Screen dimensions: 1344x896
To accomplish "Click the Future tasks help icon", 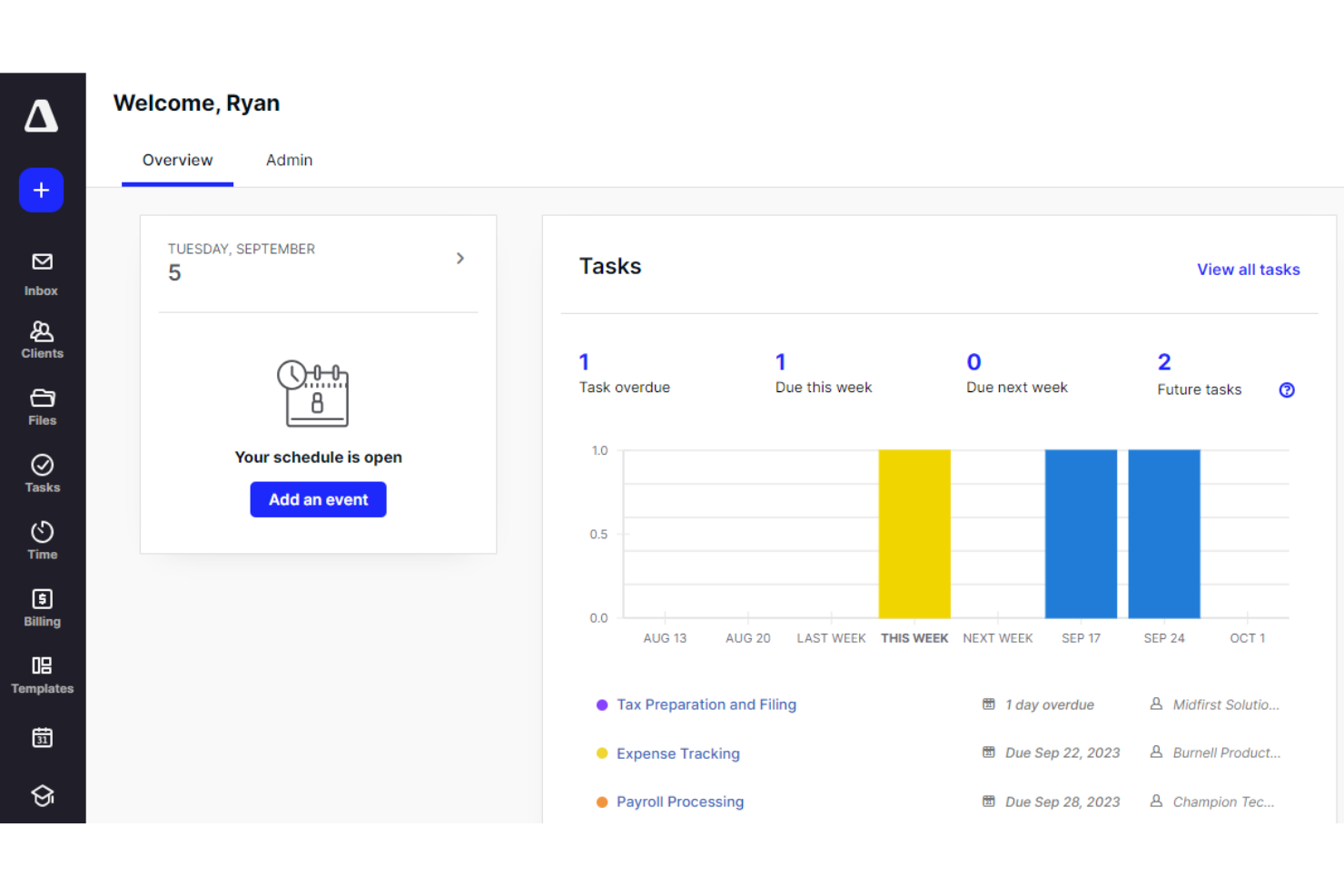I will click(x=1286, y=390).
